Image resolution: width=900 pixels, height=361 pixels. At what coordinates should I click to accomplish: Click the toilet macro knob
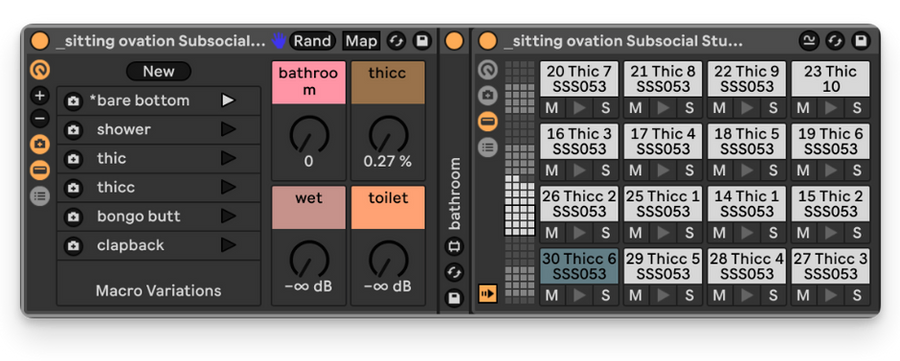click(x=388, y=259)
